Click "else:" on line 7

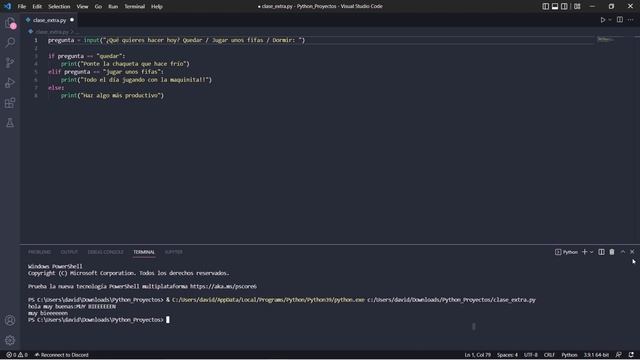coord(56,87)
